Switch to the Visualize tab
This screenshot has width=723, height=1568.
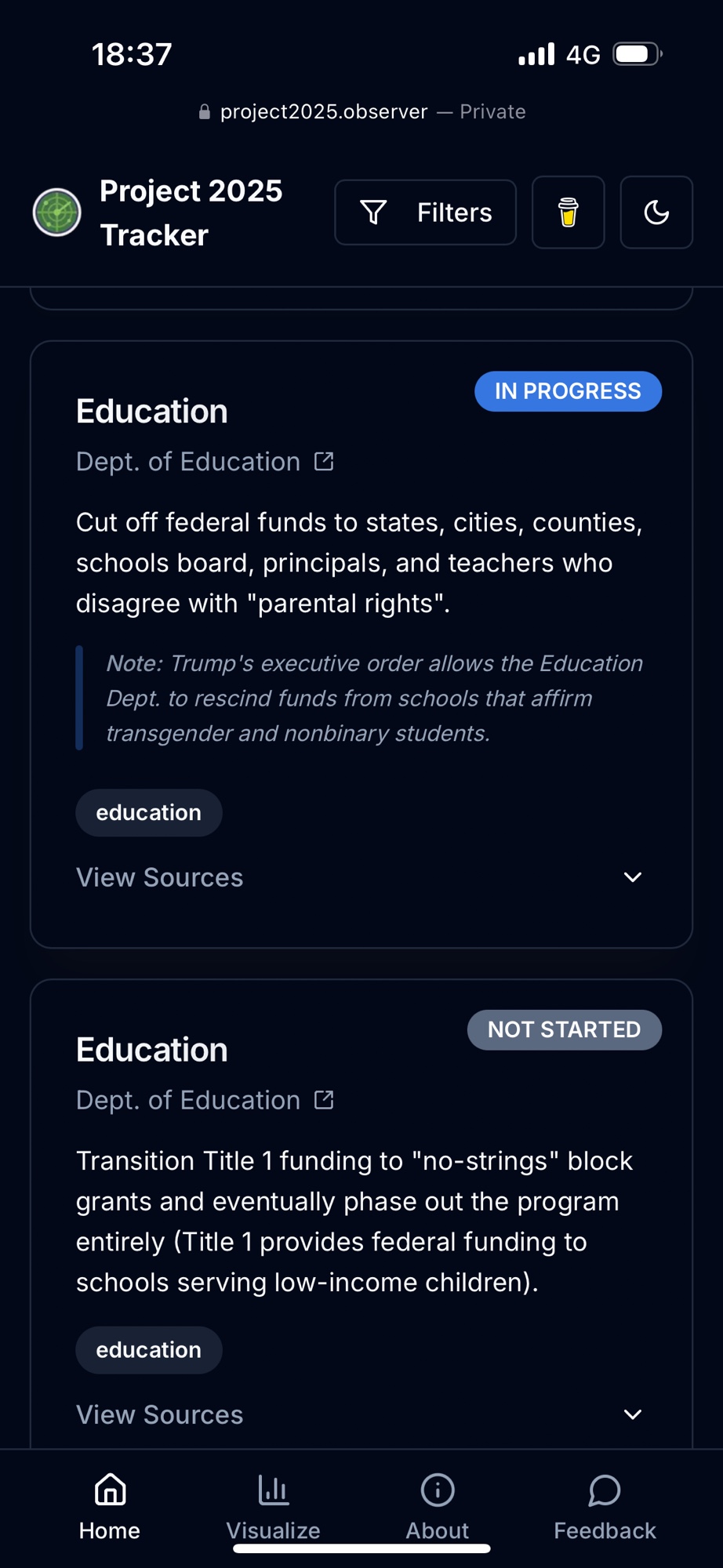[x=273, y=1507]
